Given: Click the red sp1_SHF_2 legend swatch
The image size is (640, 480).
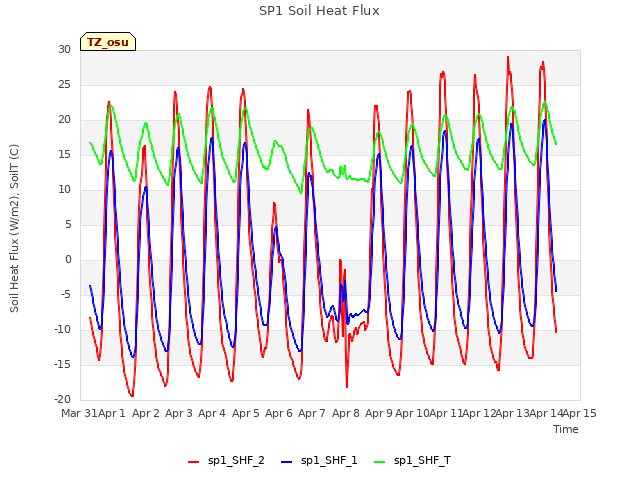Looking at the screenshot, I should (x=193, y=461).
